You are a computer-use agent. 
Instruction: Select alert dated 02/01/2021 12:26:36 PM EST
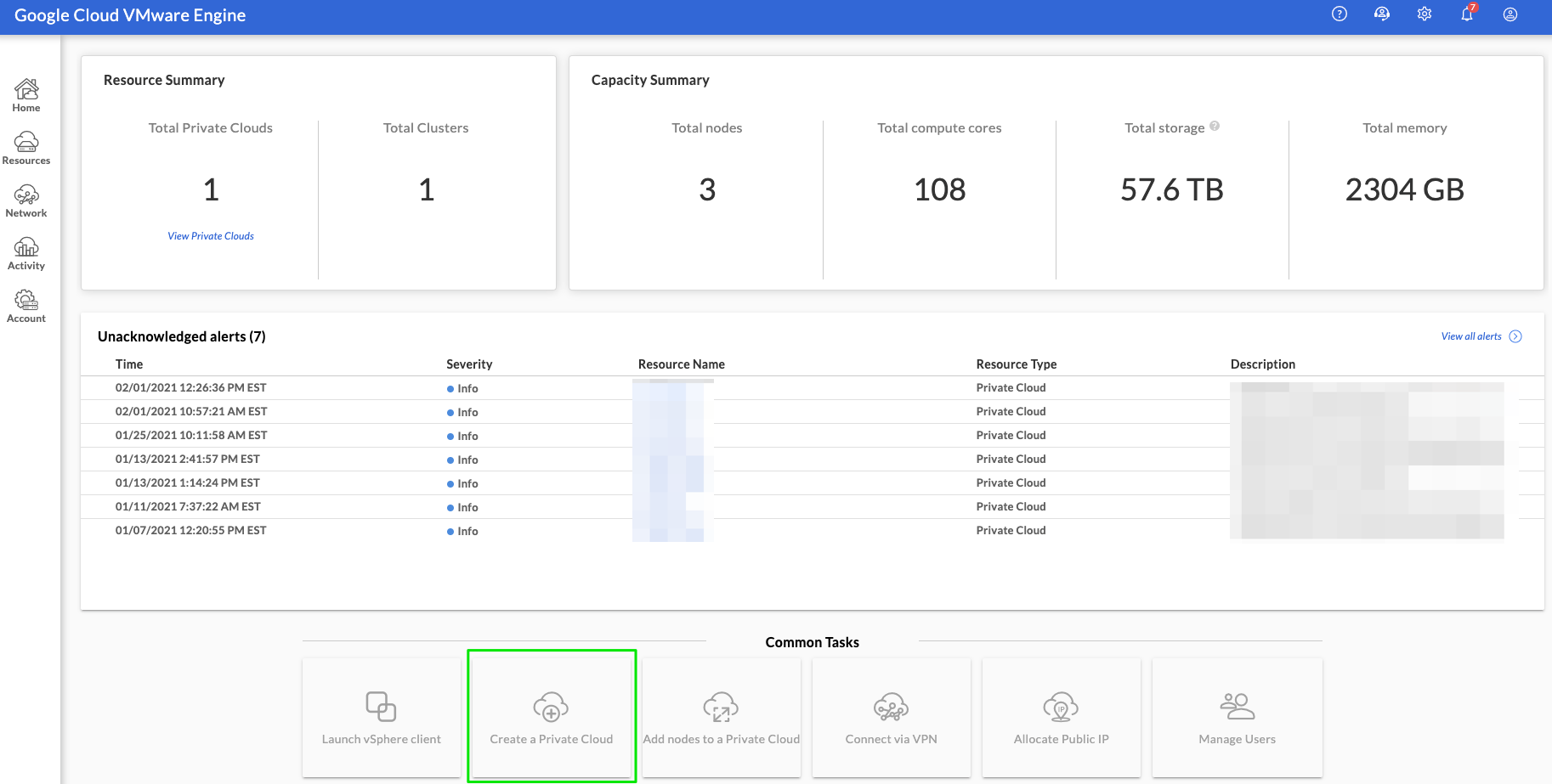812,387
